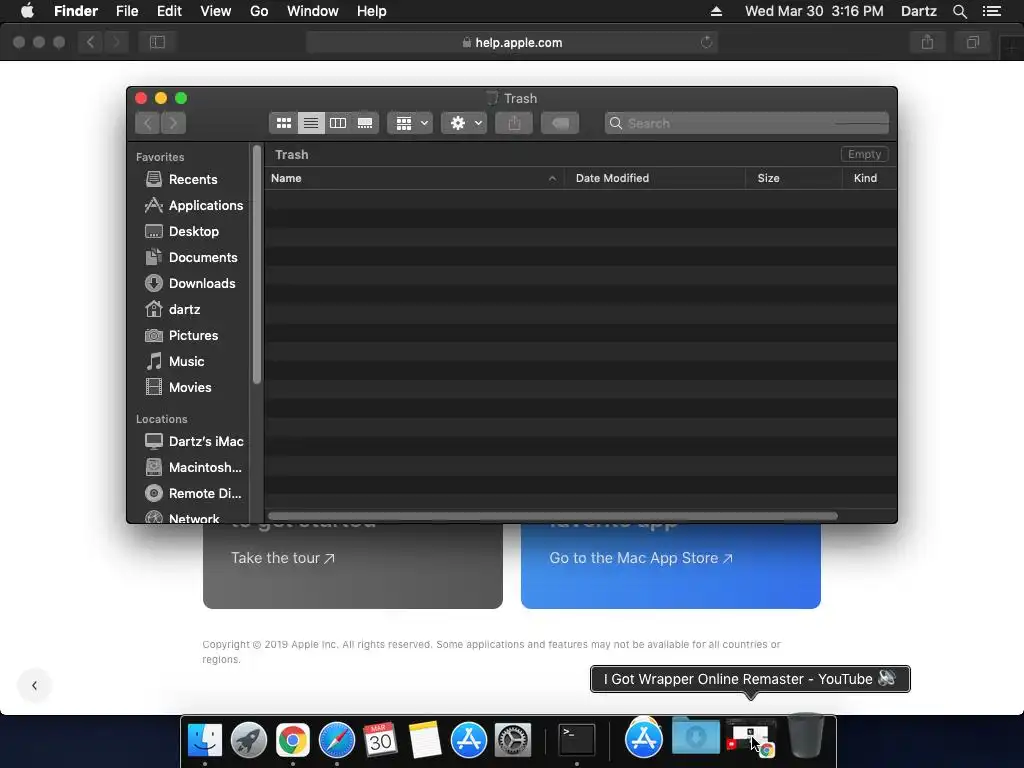Click the round back chevron on page
Viewport: 1024px width, 768px height.
(x=35, y=685)
